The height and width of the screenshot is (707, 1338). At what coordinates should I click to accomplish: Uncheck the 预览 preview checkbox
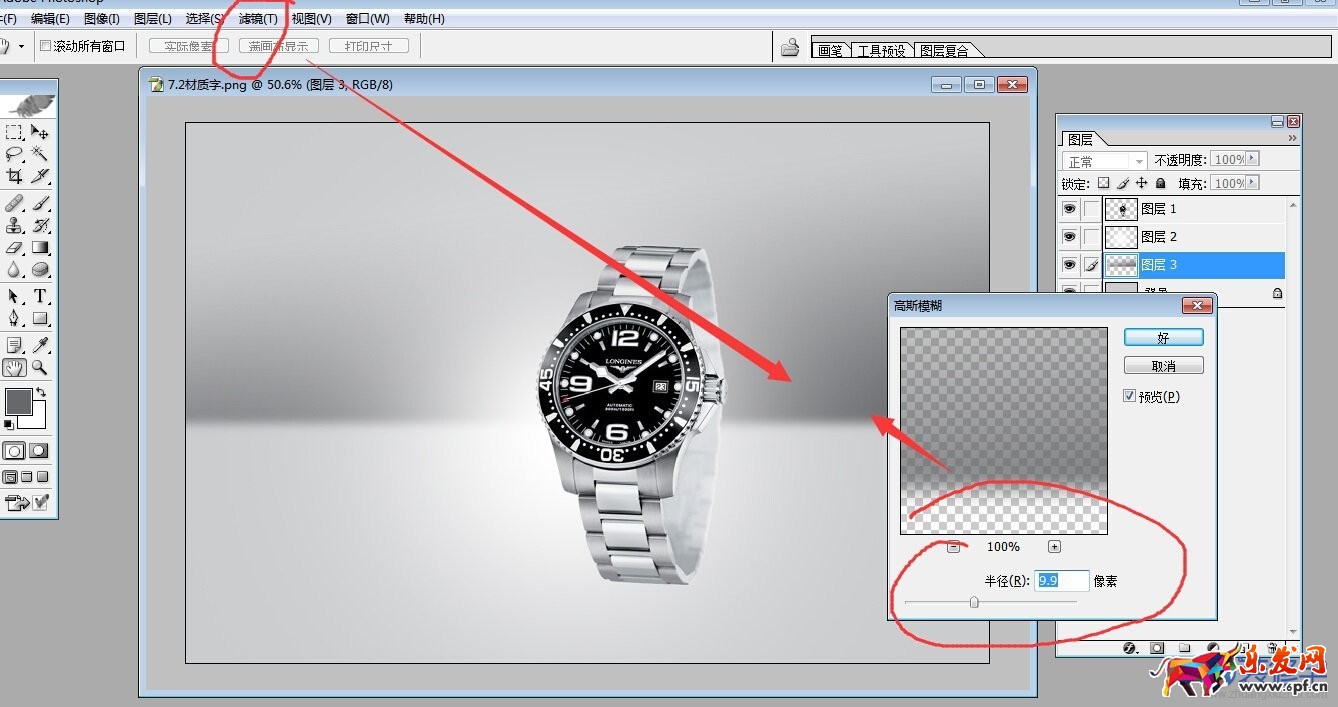coord(1130,397)
